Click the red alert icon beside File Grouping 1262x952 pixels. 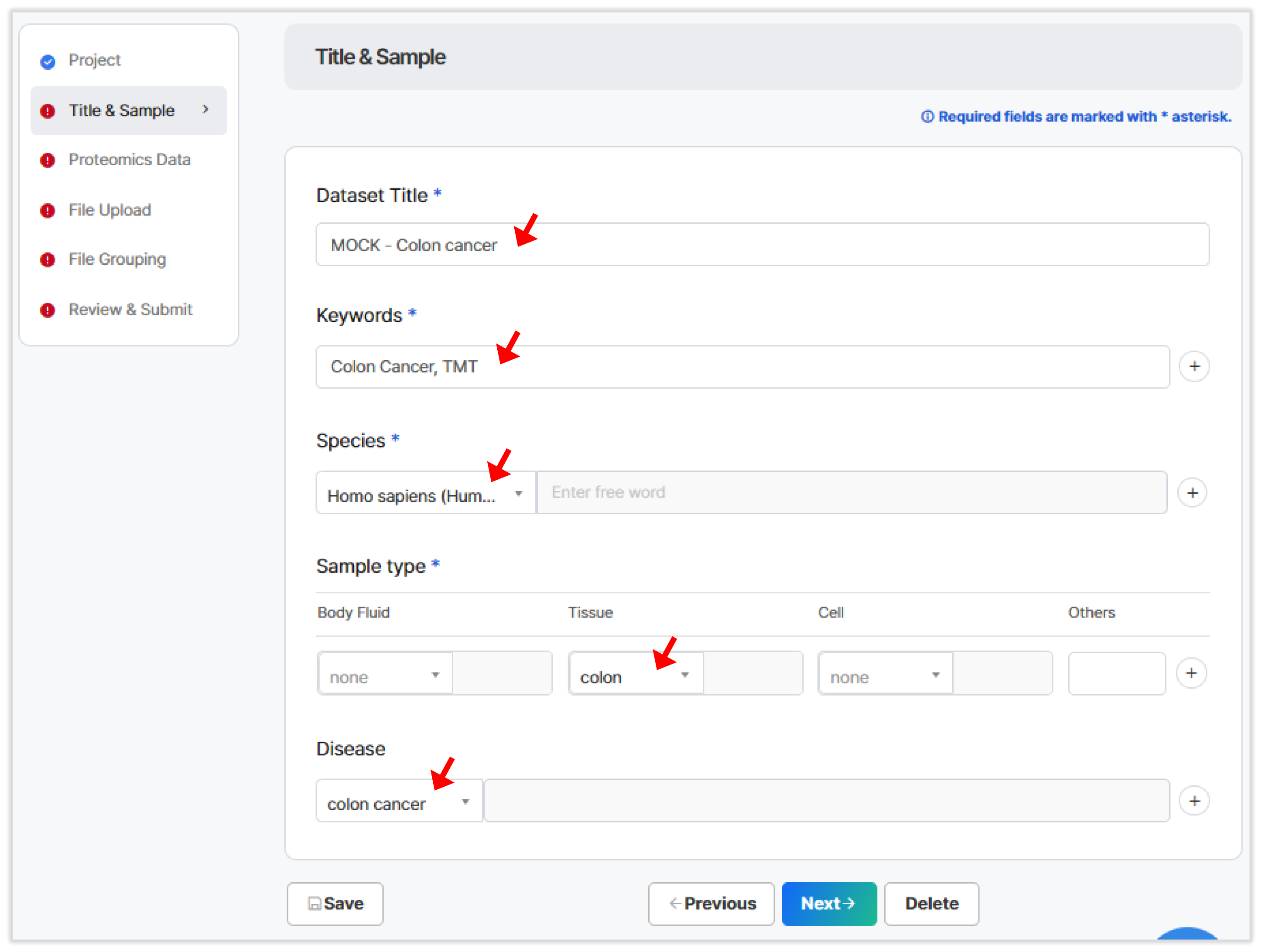(48, 260)
